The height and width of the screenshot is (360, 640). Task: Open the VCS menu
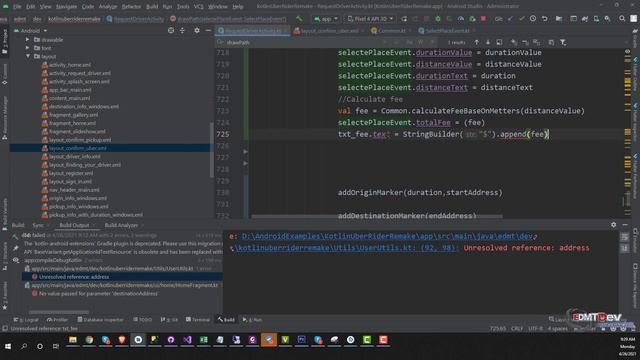pos(198,7)
